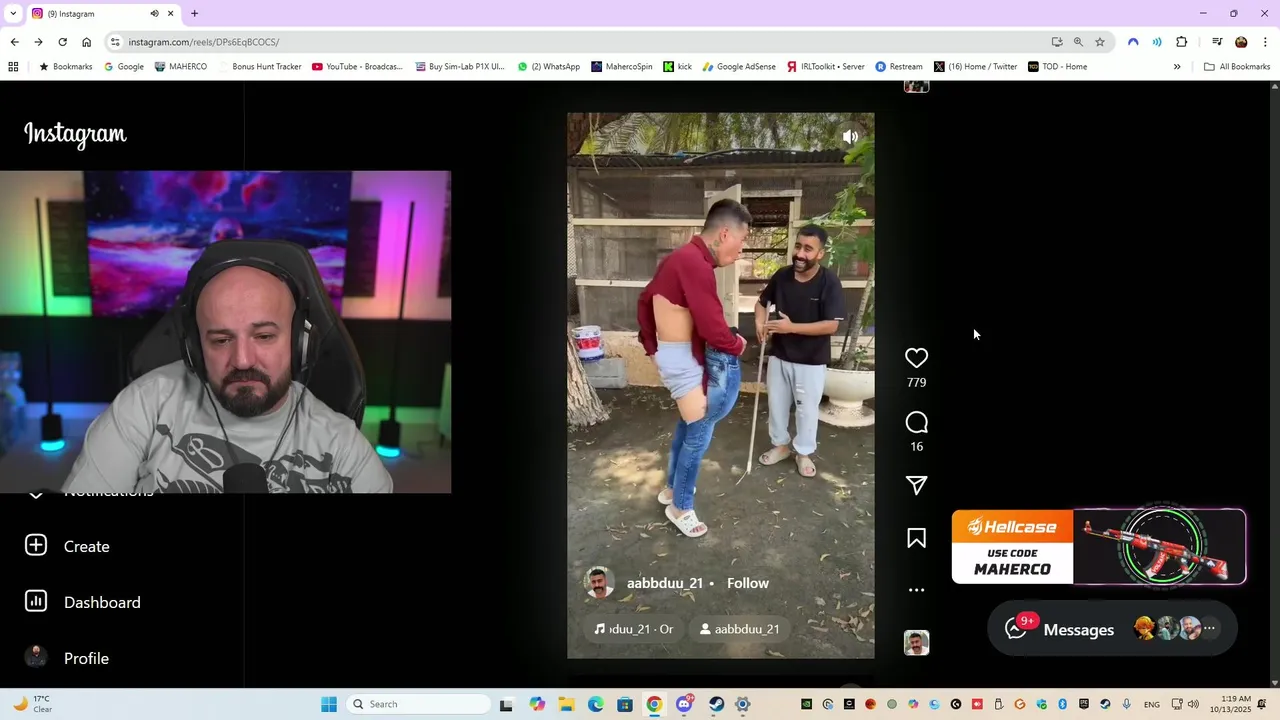Open Microsoft Edge from the taskbar
1280x720 pixels.
[596, 704]
